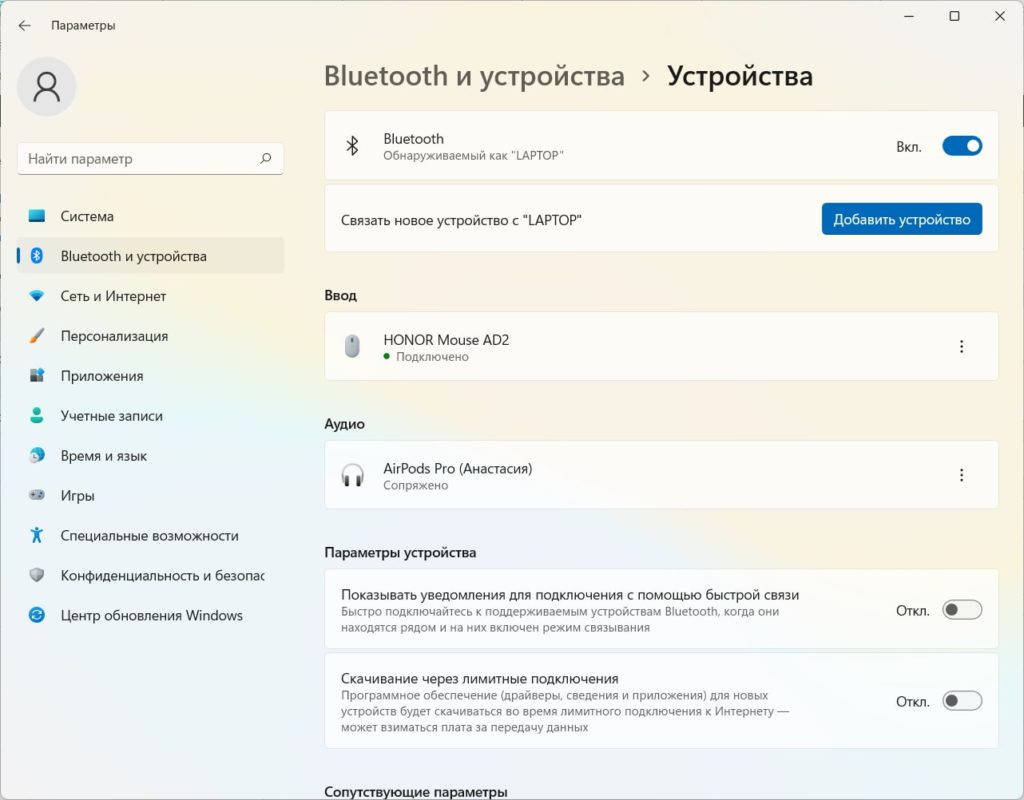Viewport: 1024px width, 800px height.
Task: Click the Центр обновления Windows icon
Action: tap(37, 615)
